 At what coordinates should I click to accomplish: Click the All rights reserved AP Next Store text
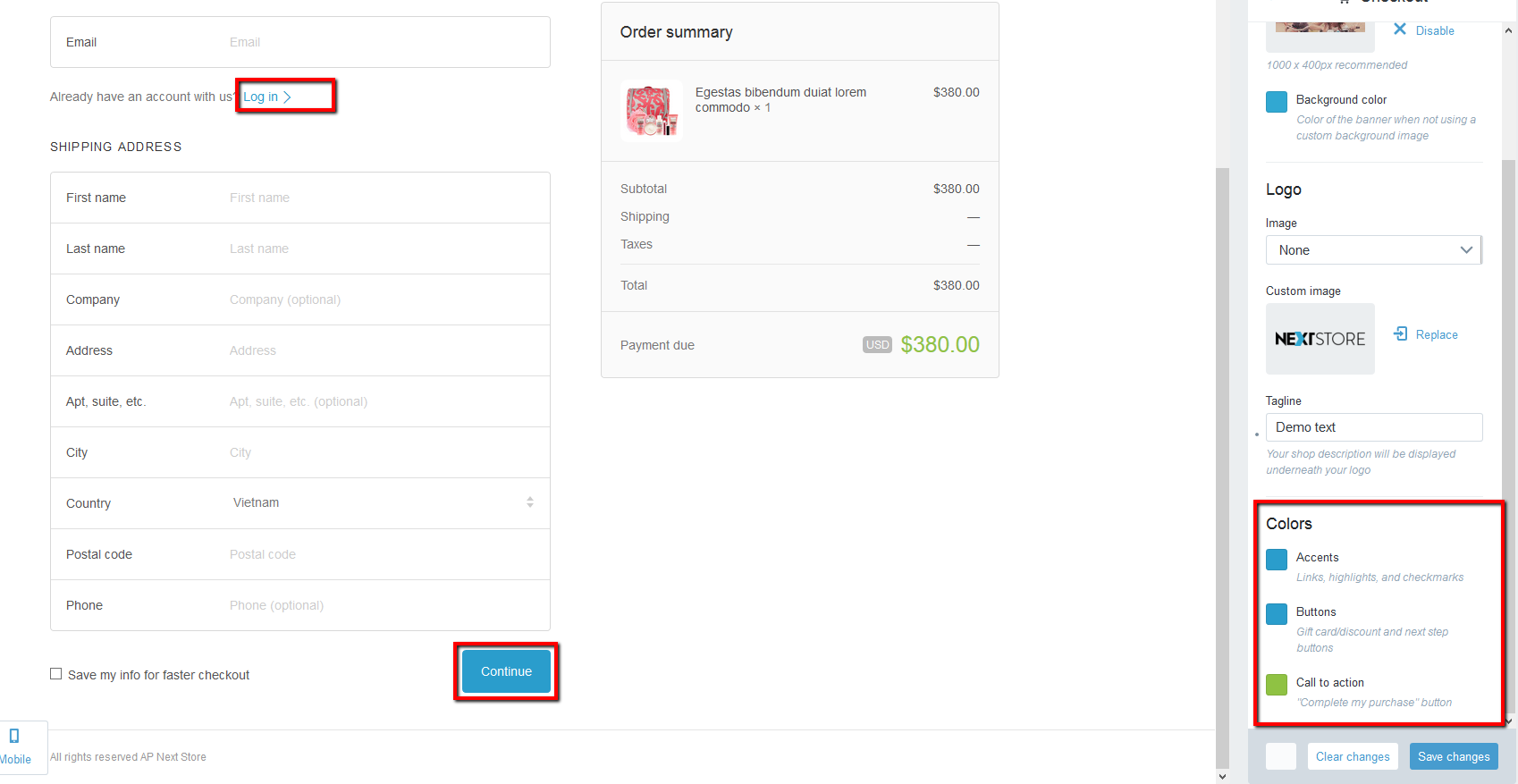(x=128, y=757)
